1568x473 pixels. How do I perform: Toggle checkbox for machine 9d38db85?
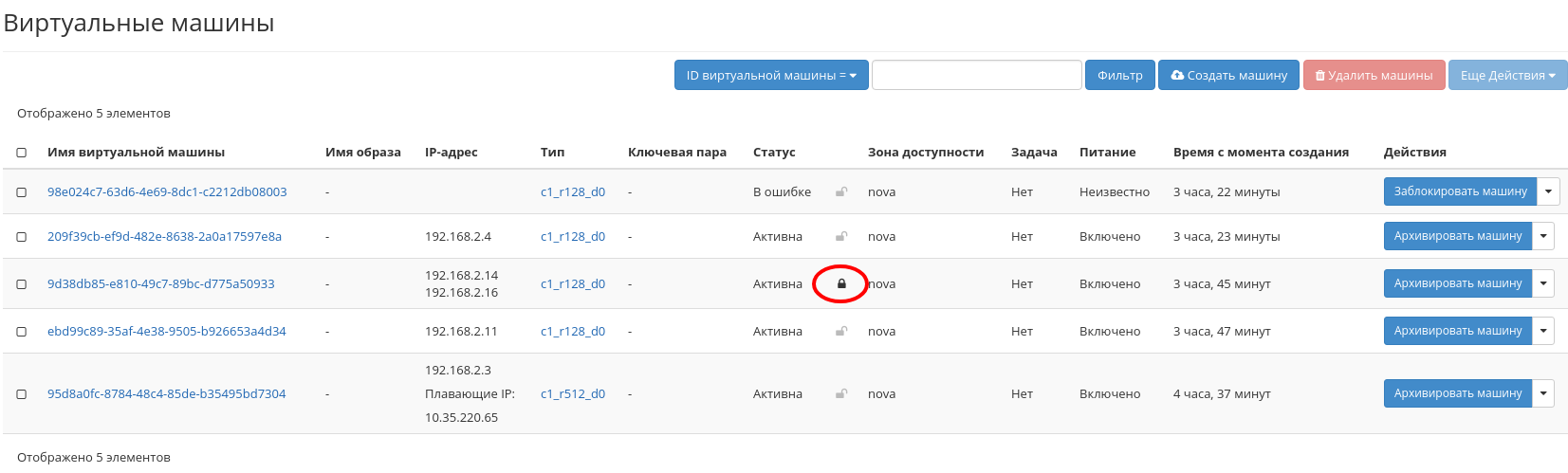coord(22,284)
